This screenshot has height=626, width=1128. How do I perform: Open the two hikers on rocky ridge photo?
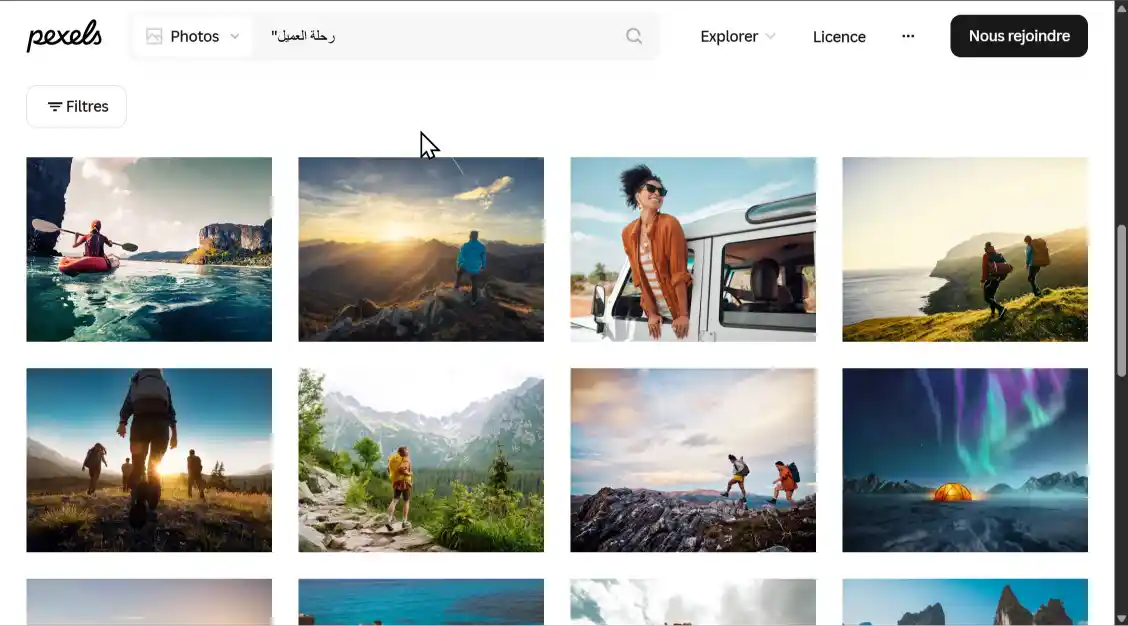pos(693,460)
